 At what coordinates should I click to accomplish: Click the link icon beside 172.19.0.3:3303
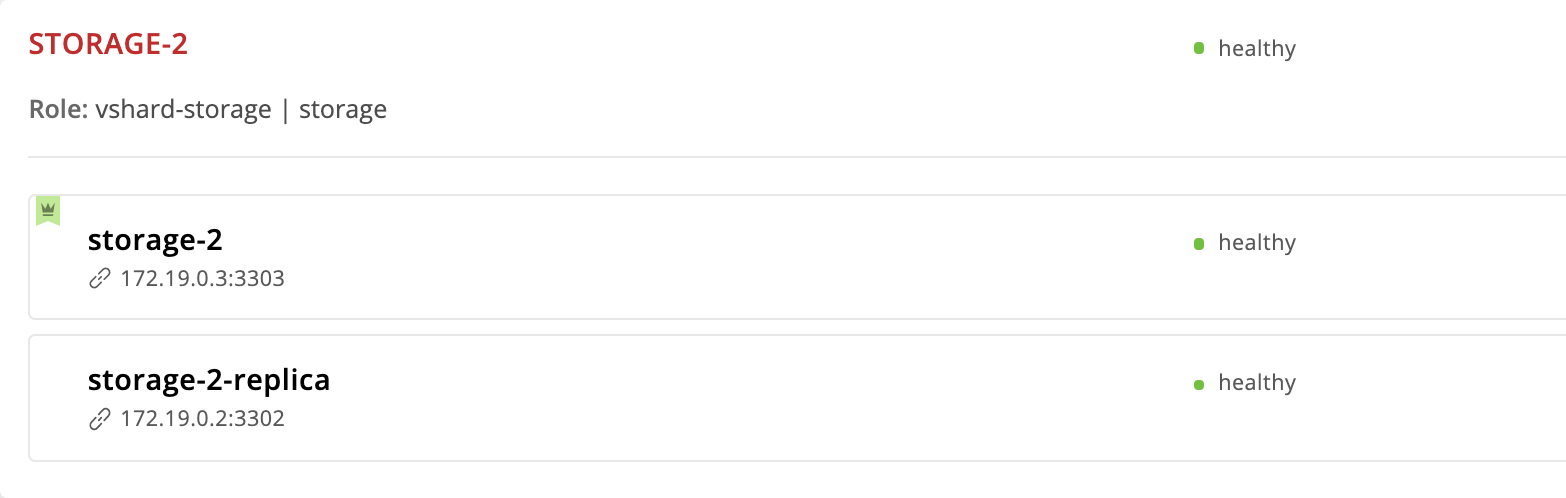coord(99,279)
